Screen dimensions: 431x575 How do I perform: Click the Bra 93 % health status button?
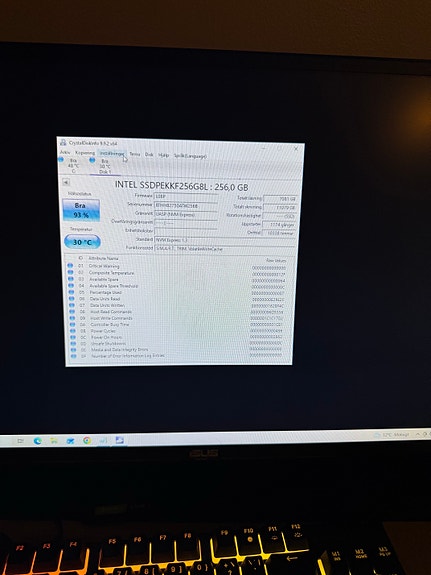(x=81, y=210)
